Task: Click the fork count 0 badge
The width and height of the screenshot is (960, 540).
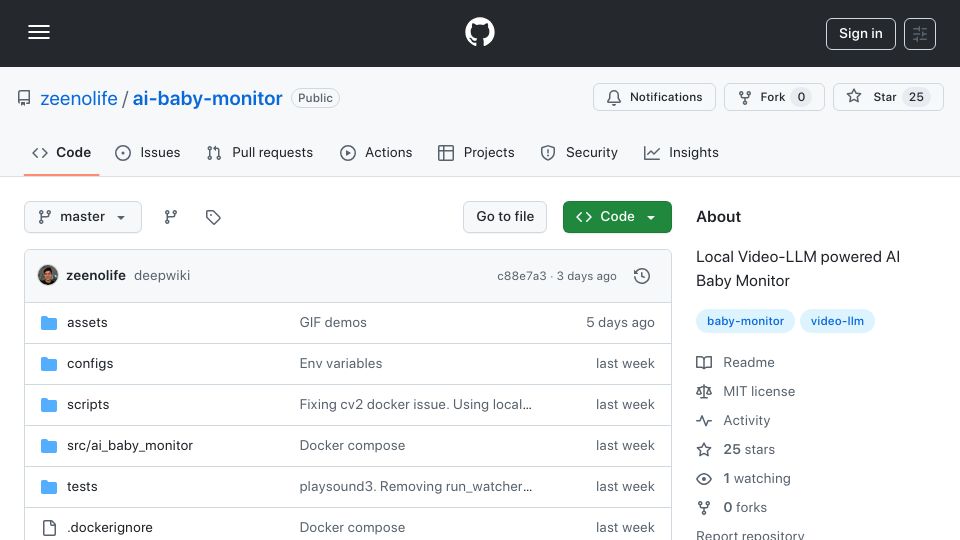Action: click(801, 97)
